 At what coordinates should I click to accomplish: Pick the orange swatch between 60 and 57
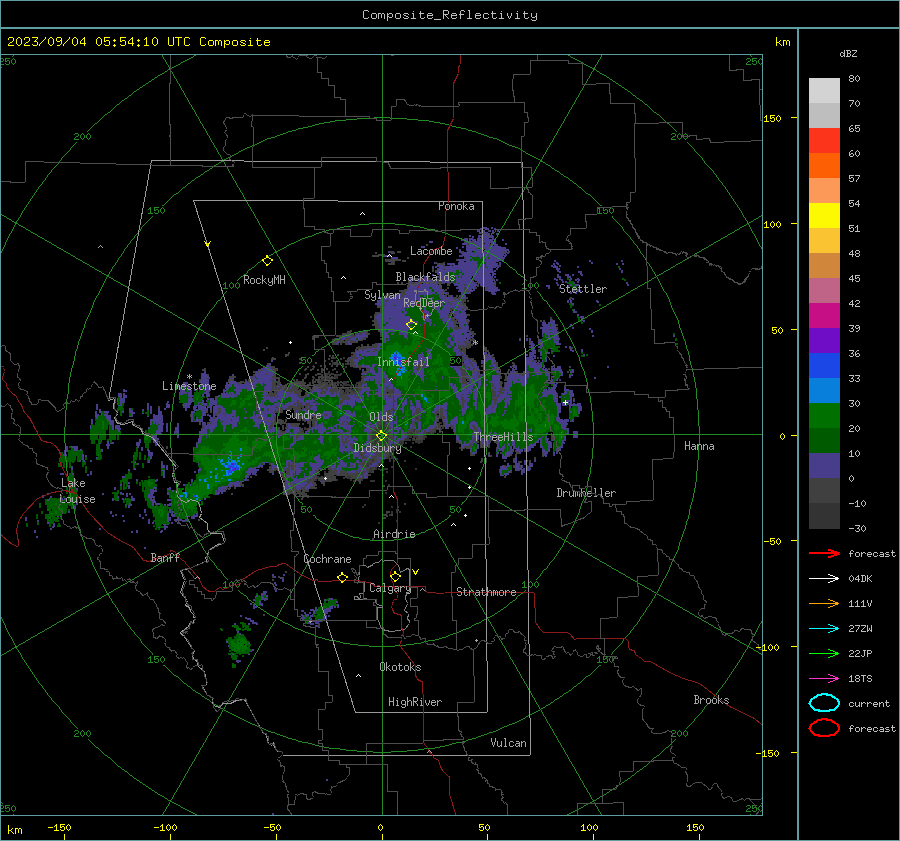[x=824, y=166]
